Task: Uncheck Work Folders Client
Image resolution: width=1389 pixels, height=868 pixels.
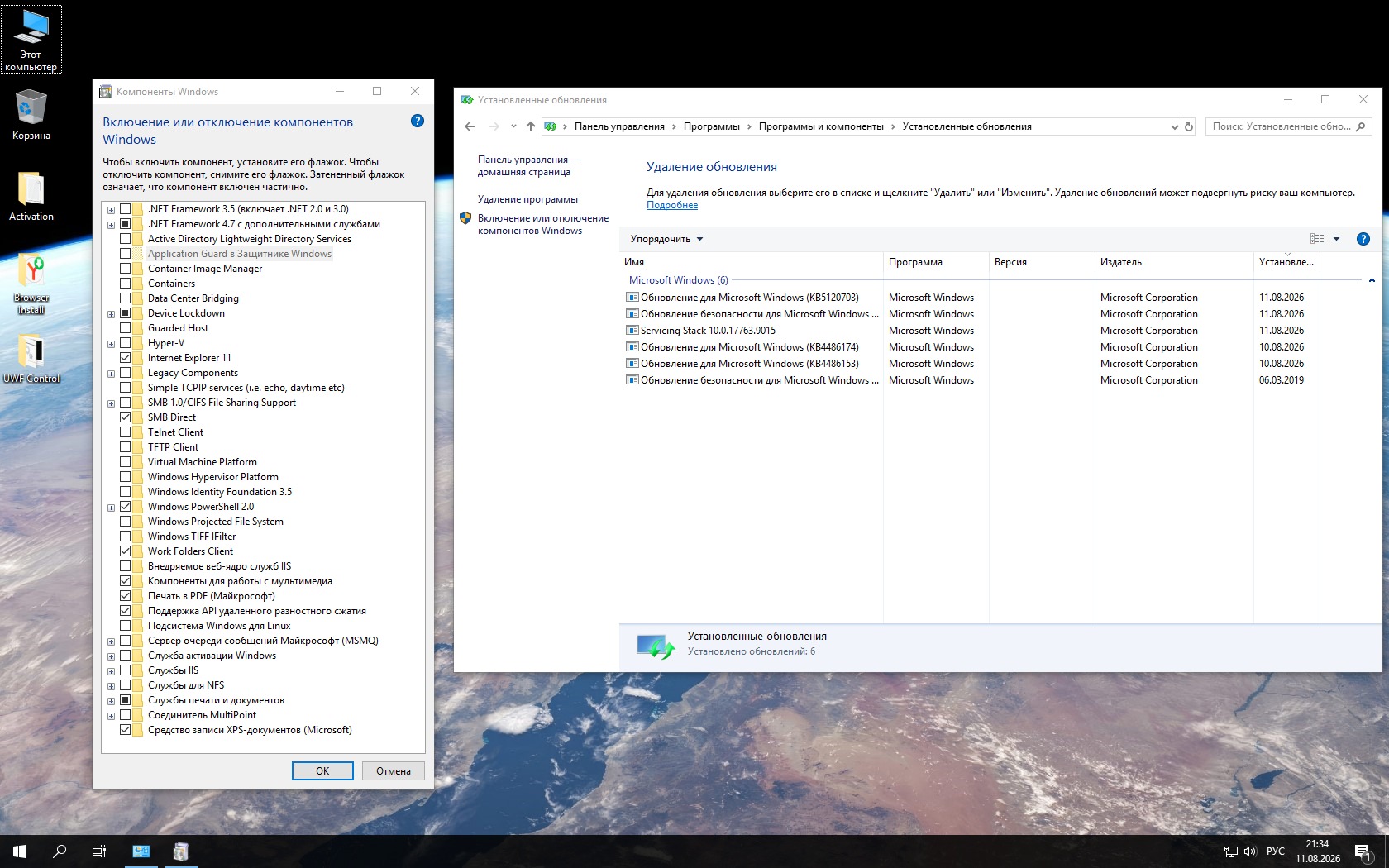Action: pos(126,551)
